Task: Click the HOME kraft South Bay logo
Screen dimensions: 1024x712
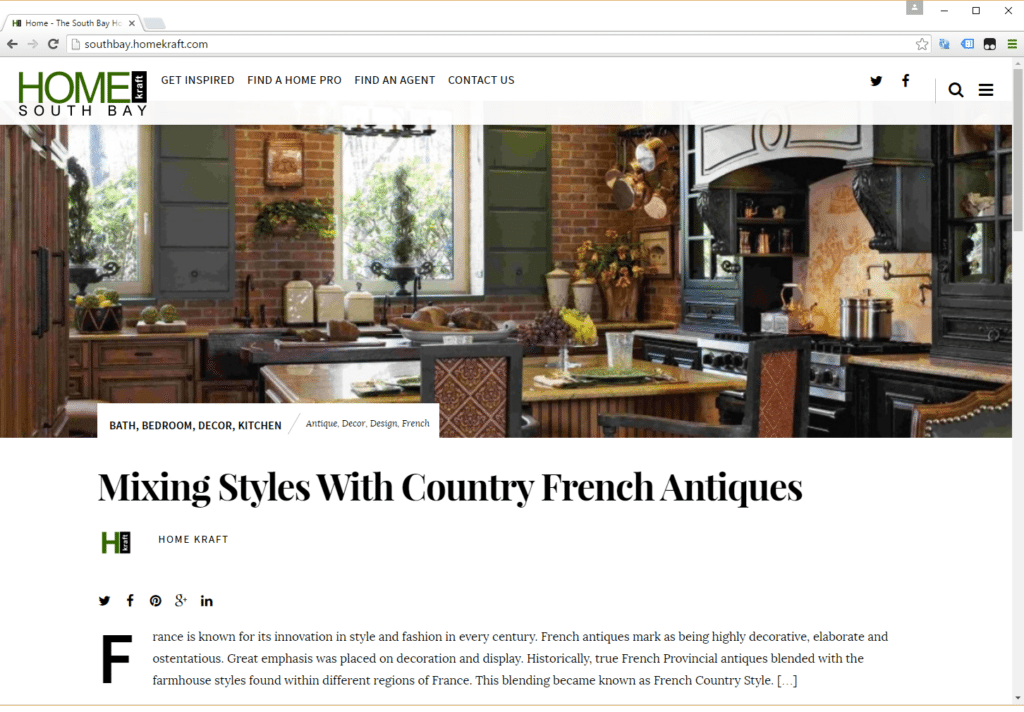Action: point(82,93)
